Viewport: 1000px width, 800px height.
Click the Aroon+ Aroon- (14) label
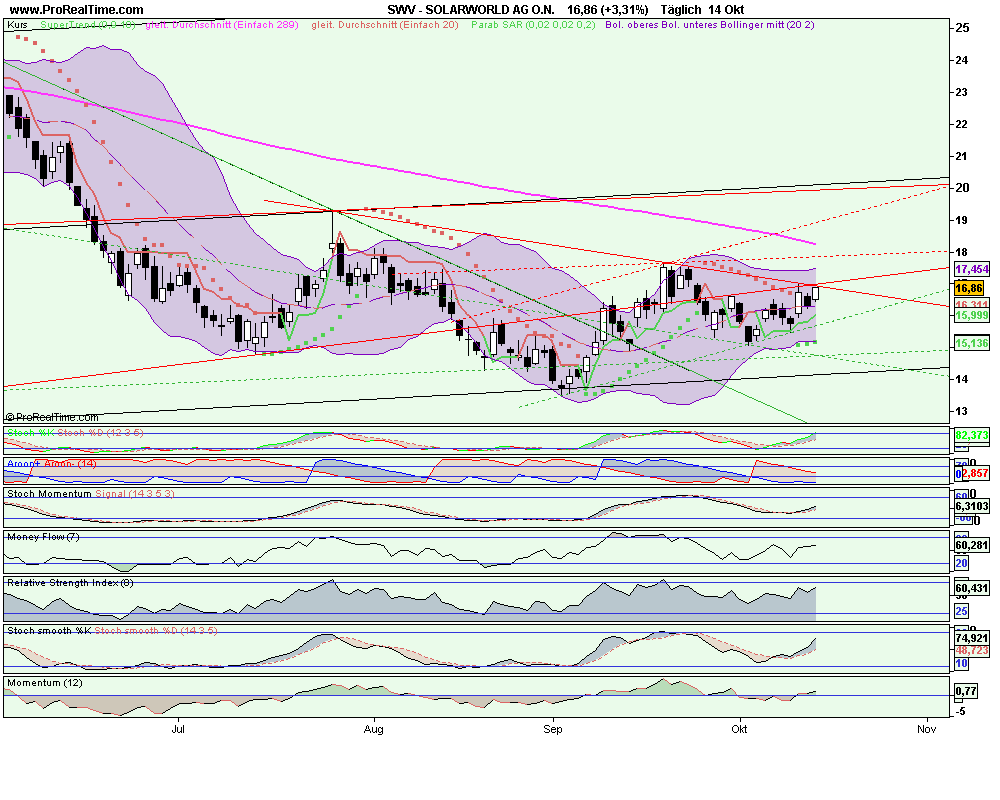click(52, 464)
